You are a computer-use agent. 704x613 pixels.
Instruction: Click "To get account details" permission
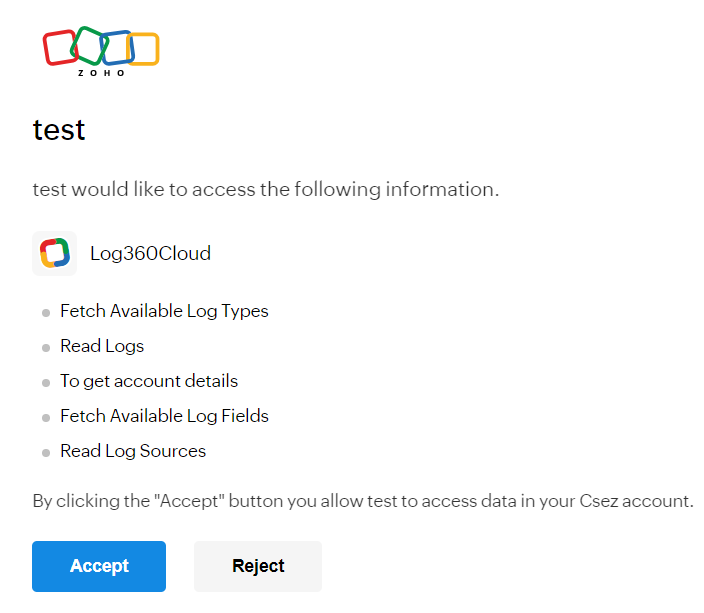click(149, 381)
